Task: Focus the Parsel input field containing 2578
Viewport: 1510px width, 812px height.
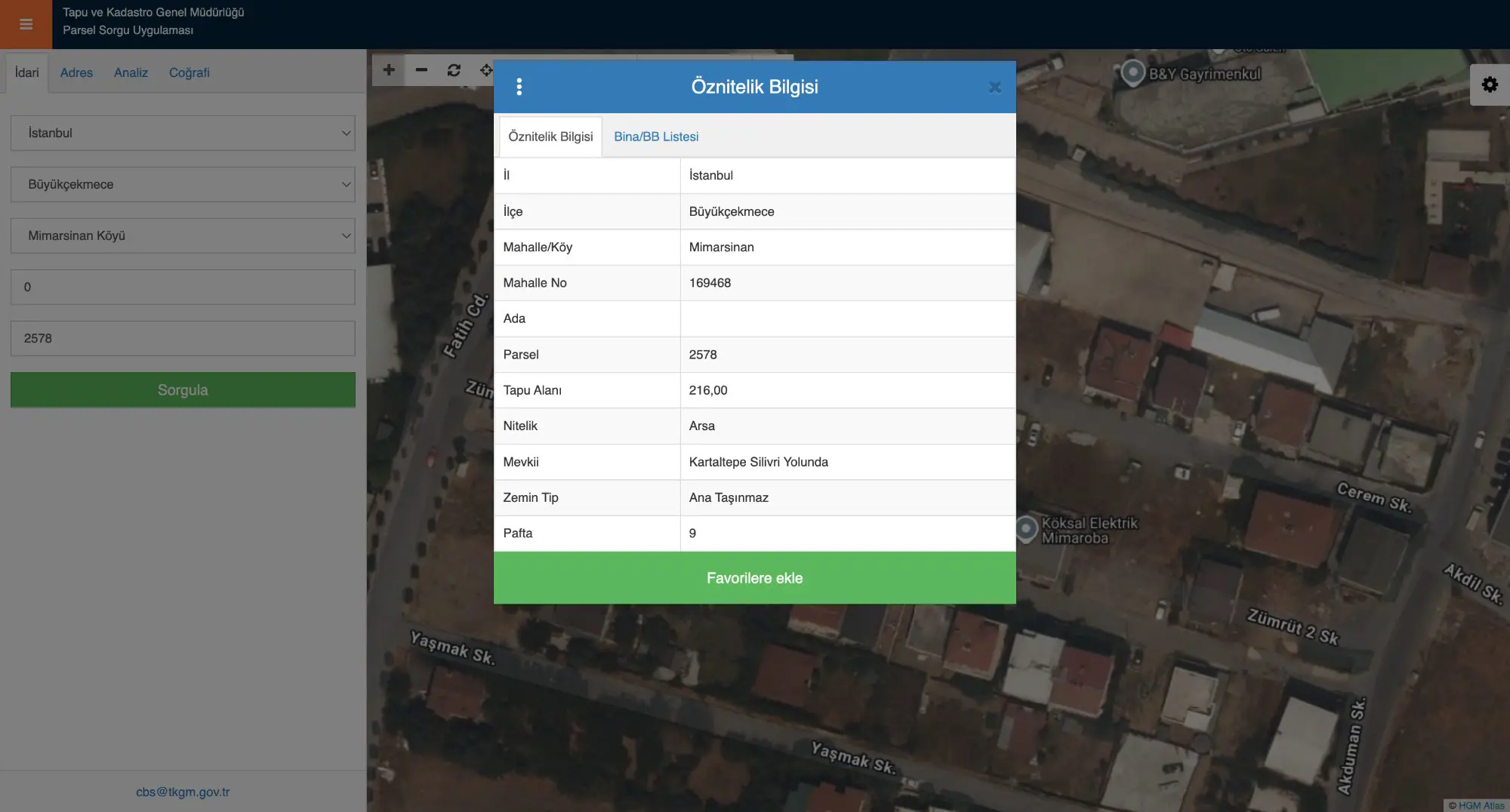Action: click(183, 338)
